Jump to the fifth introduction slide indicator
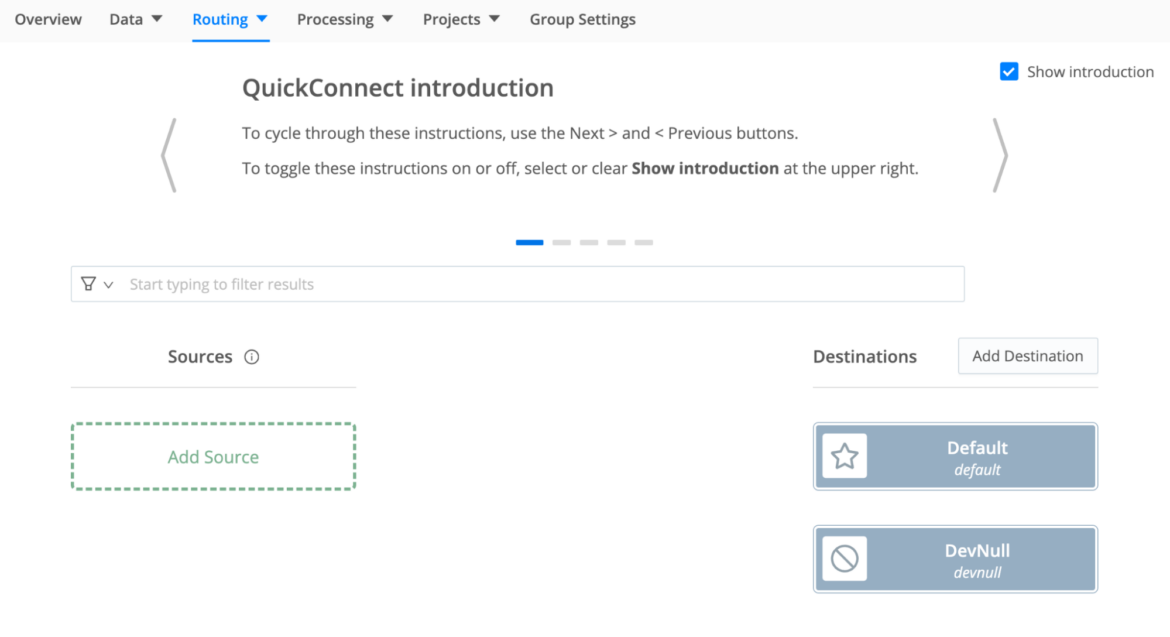This screenshot has height=637, width=1170. (x=644, y=242)
